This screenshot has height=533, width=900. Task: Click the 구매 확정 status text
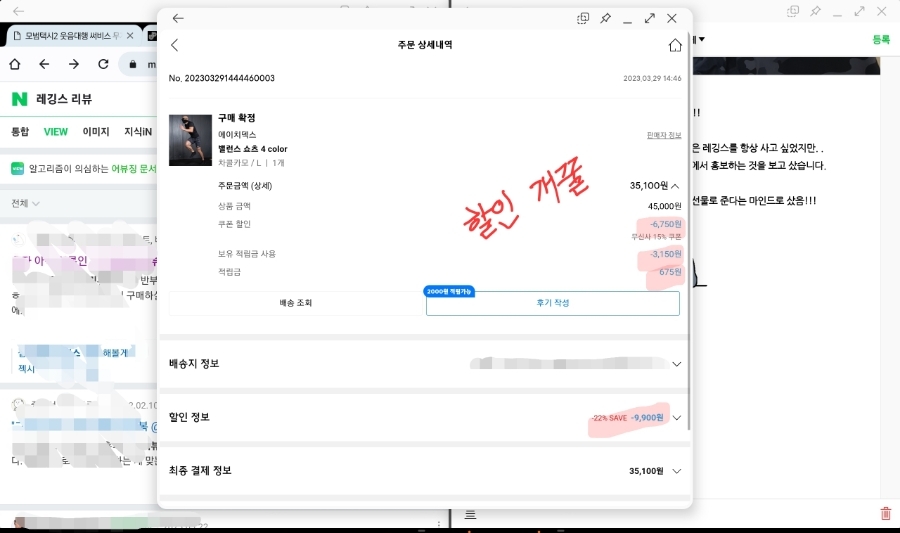coord(236,118)
